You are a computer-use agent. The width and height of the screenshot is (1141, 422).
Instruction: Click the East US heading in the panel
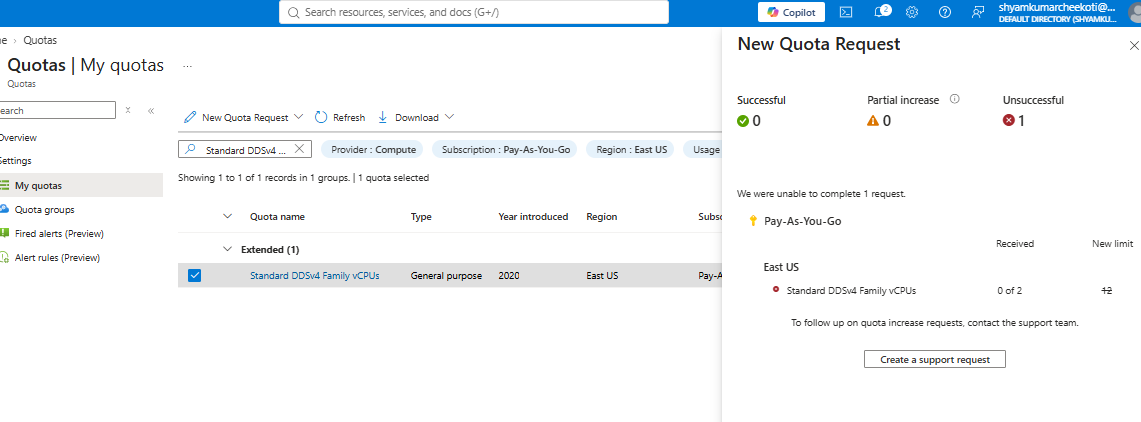pyautogui.click(x=781, y=267)
